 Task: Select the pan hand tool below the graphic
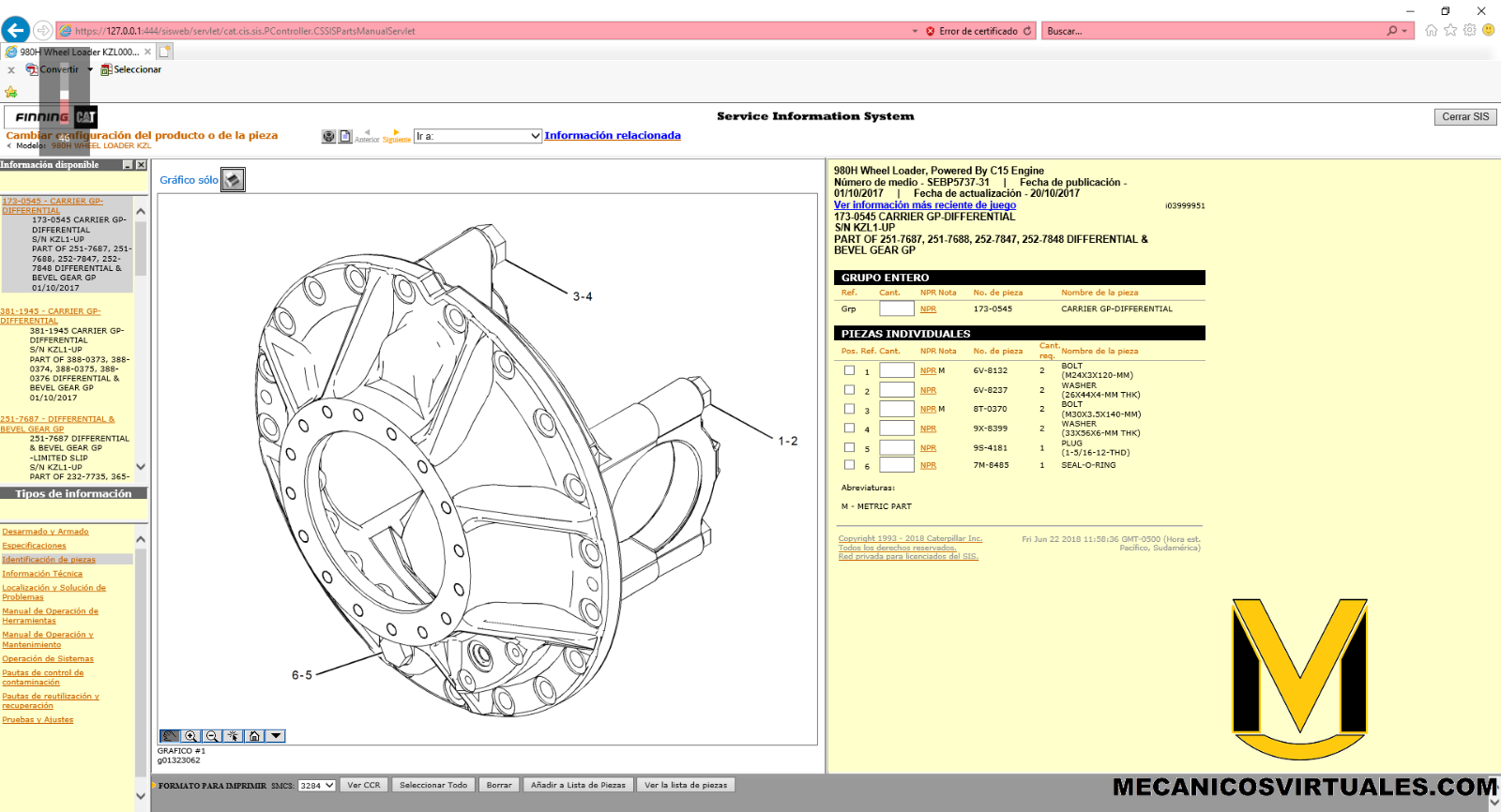pos(170,736)
